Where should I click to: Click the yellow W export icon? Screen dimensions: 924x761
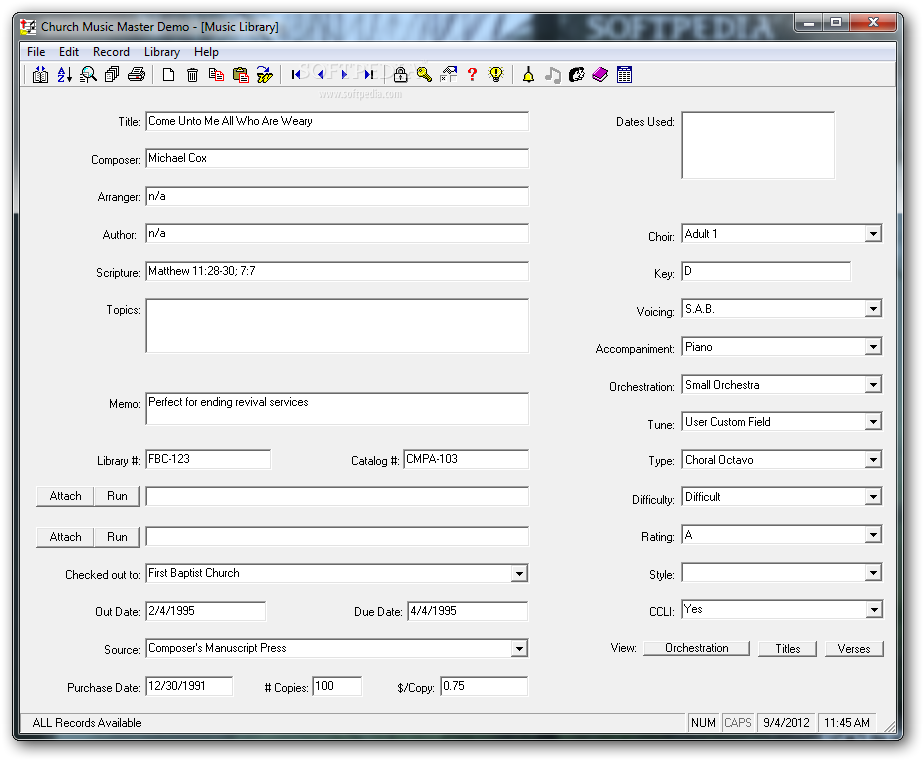pyautogui.click(x=265, y=75)
